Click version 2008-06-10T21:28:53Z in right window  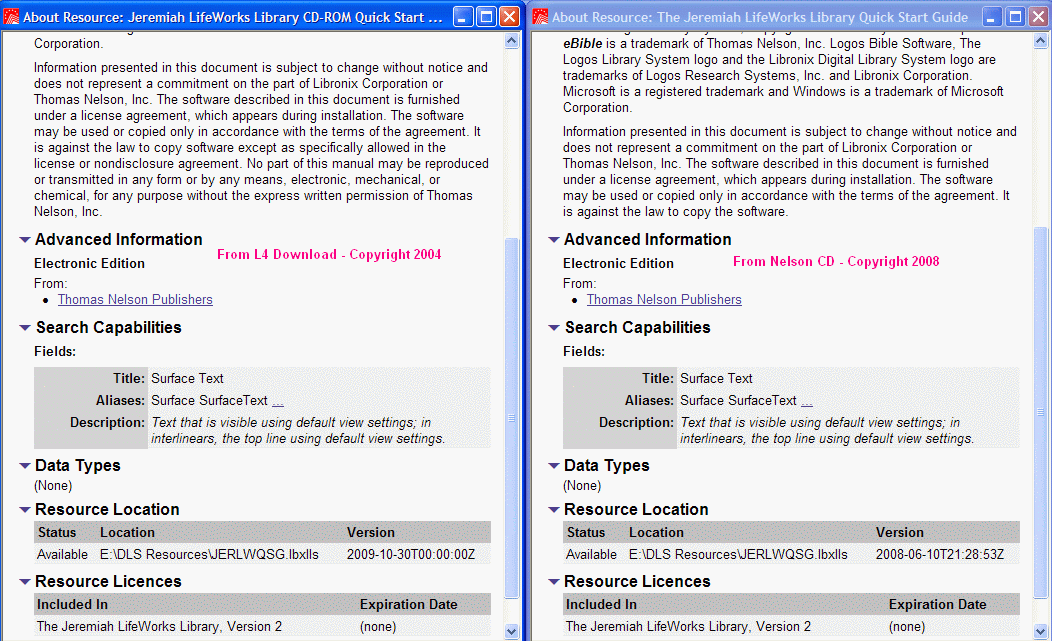pyautogui.click(x=940, y=554)
